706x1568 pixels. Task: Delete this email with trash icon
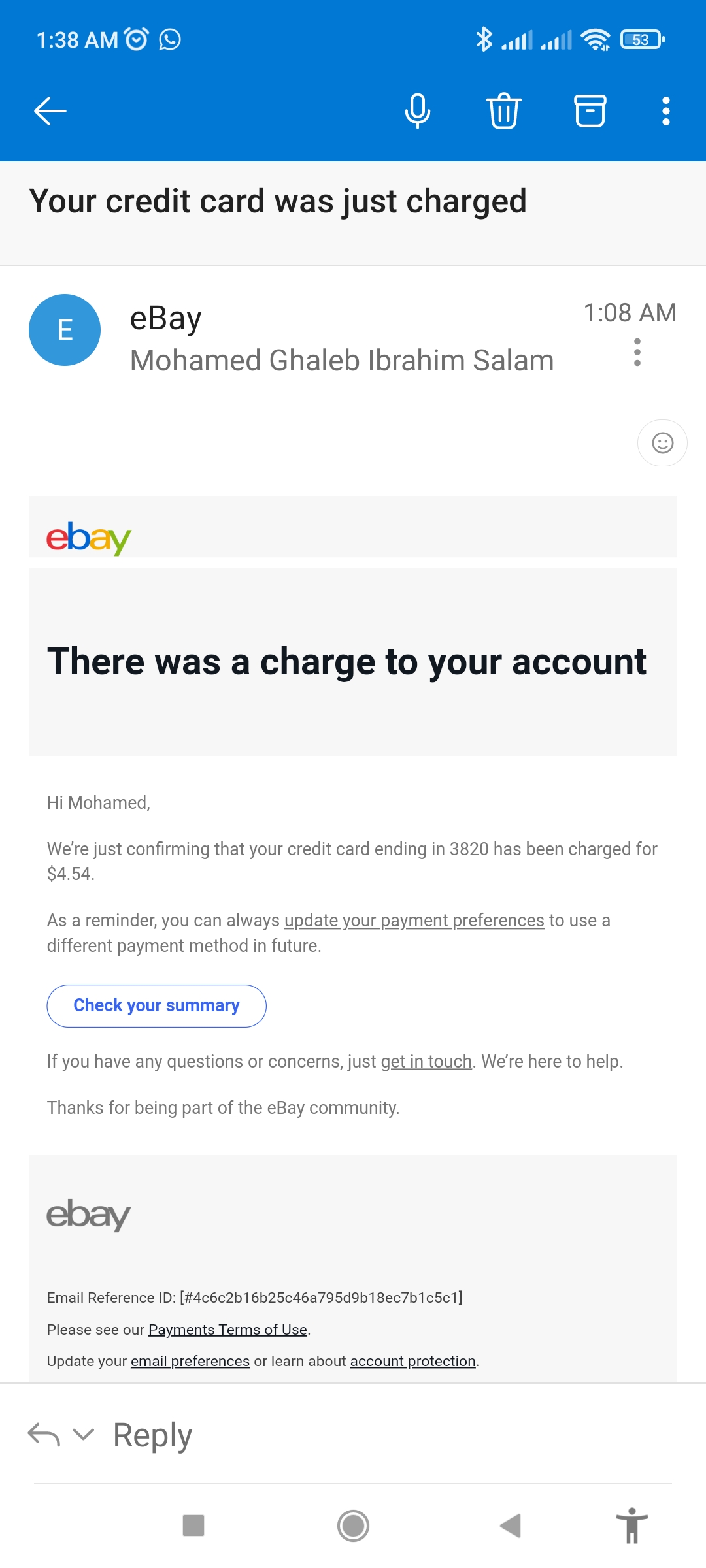click(503, 111)
